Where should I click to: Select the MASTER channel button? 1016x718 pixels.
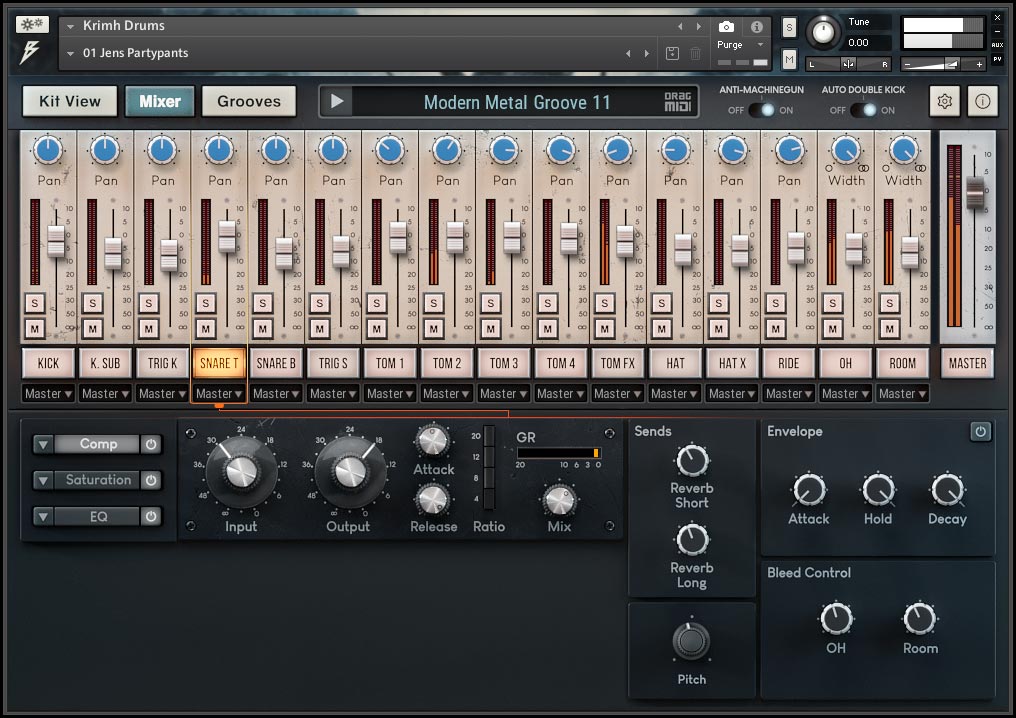(x=967, y=364)
